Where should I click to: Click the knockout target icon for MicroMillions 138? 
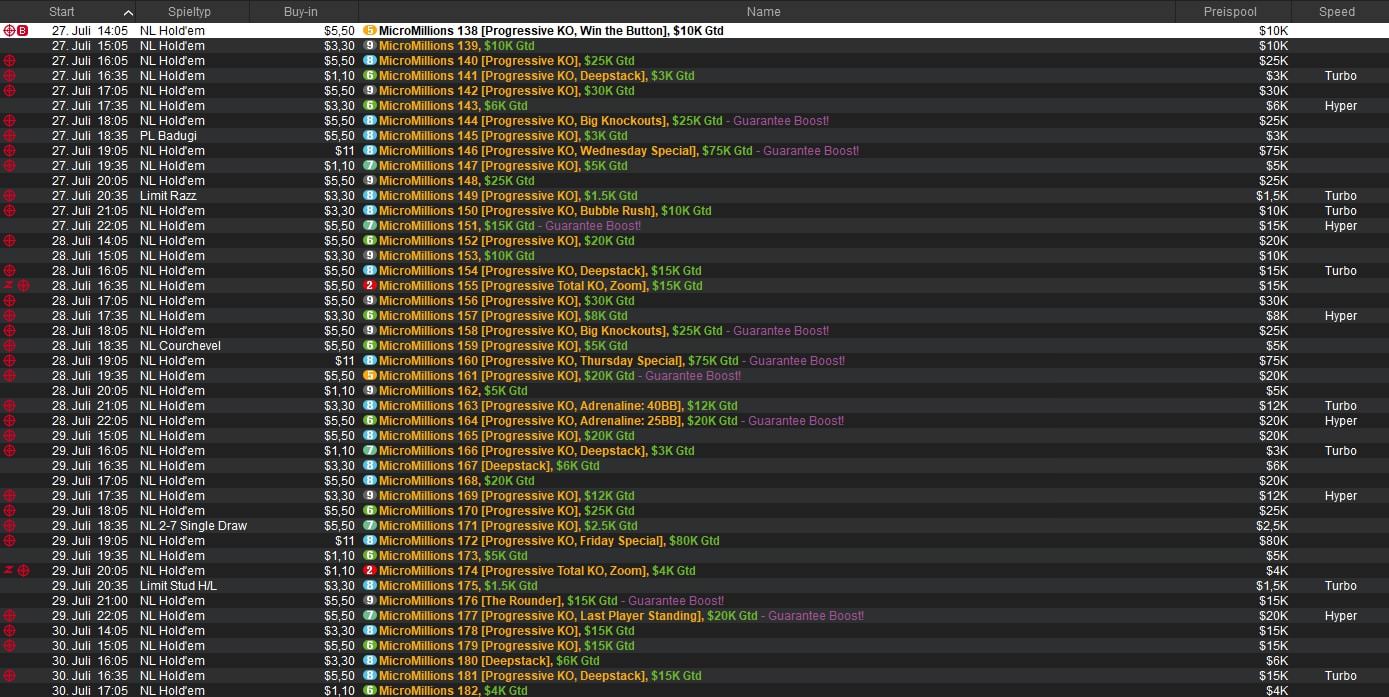[x=10, y=31]
